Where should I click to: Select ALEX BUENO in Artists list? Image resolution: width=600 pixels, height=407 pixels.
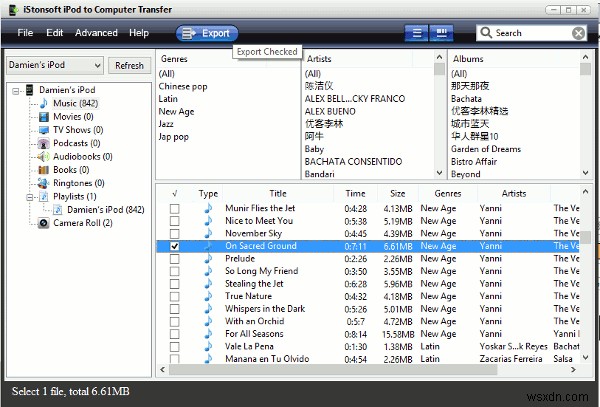[x=330, y=111]
